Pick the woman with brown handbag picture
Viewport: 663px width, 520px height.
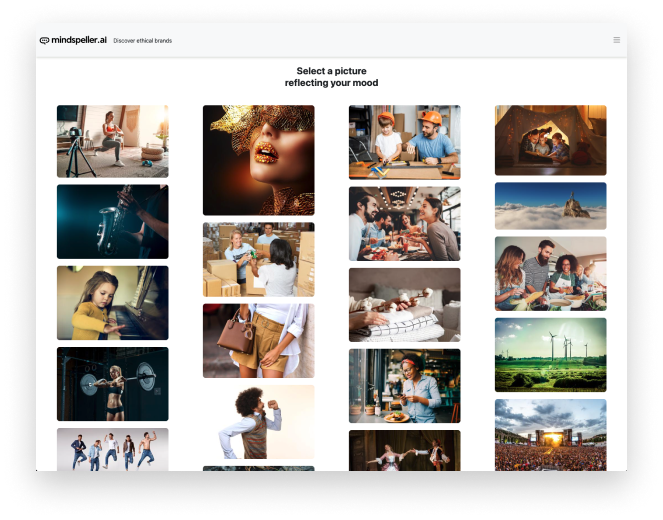point(258,340)
